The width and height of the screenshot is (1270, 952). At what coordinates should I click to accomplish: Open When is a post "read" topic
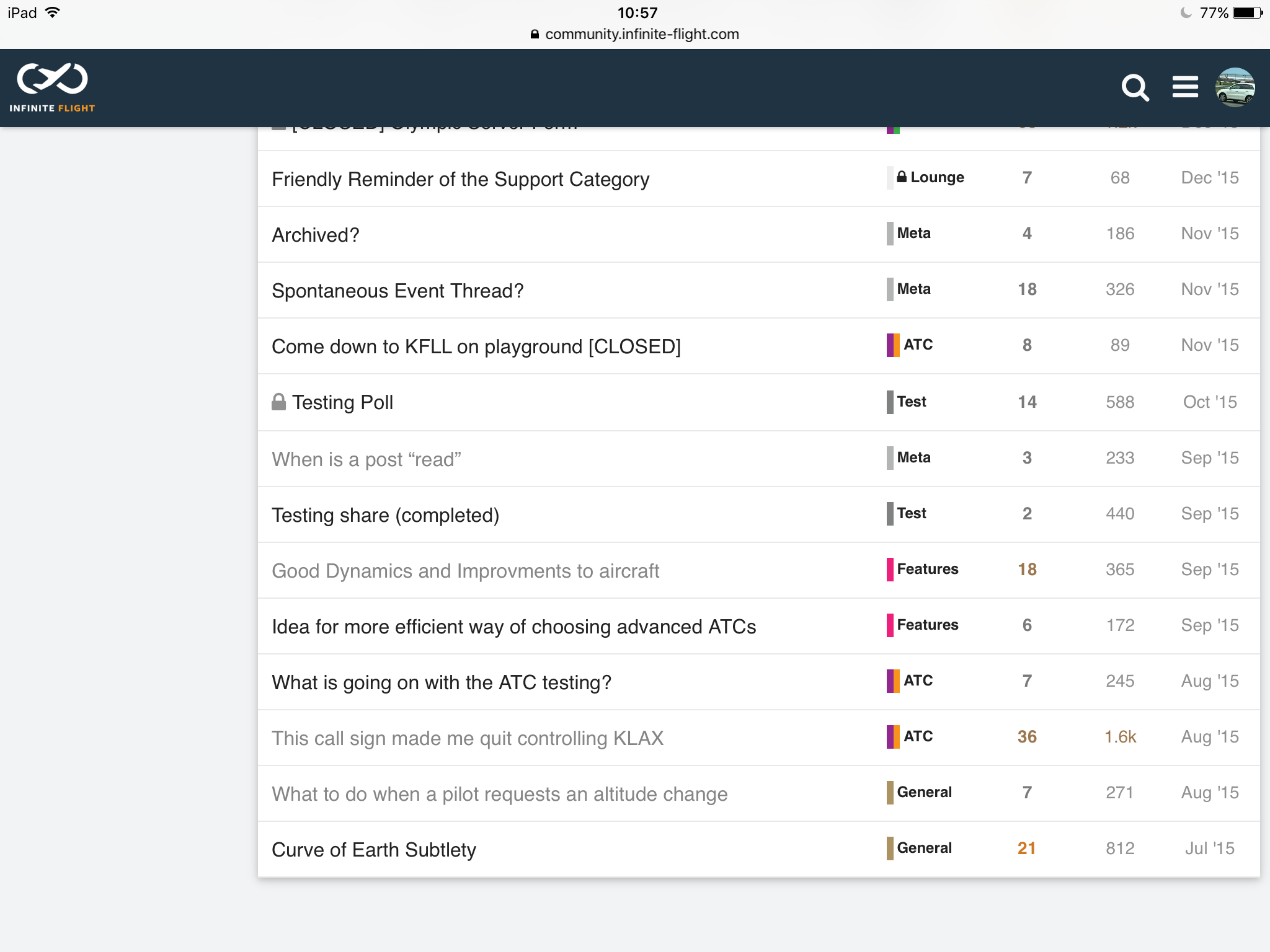[x=366, y=459]
